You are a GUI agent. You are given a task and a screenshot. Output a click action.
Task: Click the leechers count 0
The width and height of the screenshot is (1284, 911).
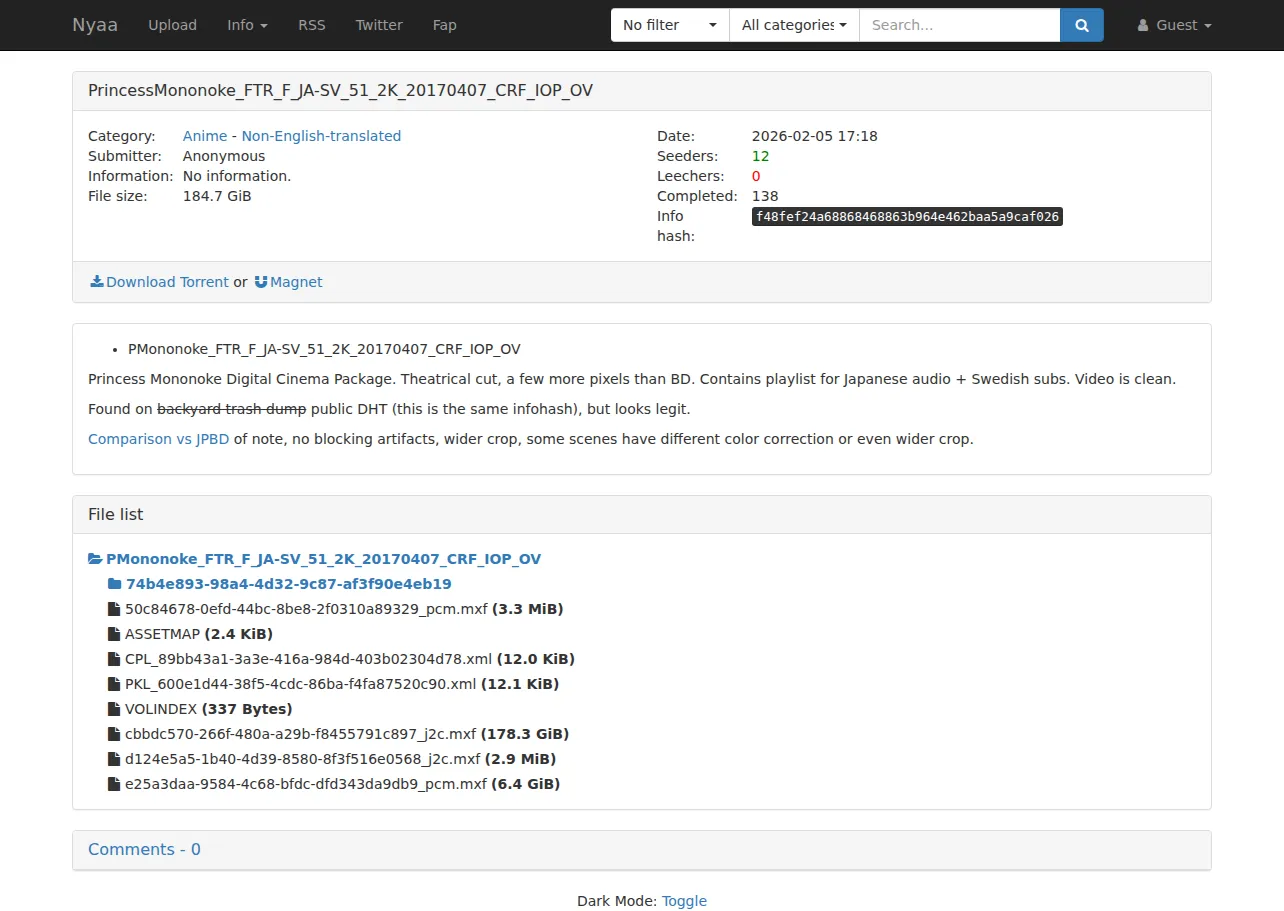pos(756,176)
